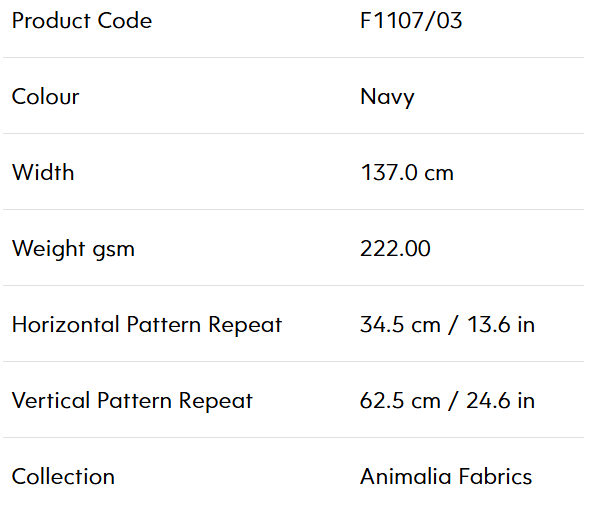Image resolution: width=592 pixels, height=528 pixels.
Task: Click the word Repeat in Horizontal row
Action: 245,325
